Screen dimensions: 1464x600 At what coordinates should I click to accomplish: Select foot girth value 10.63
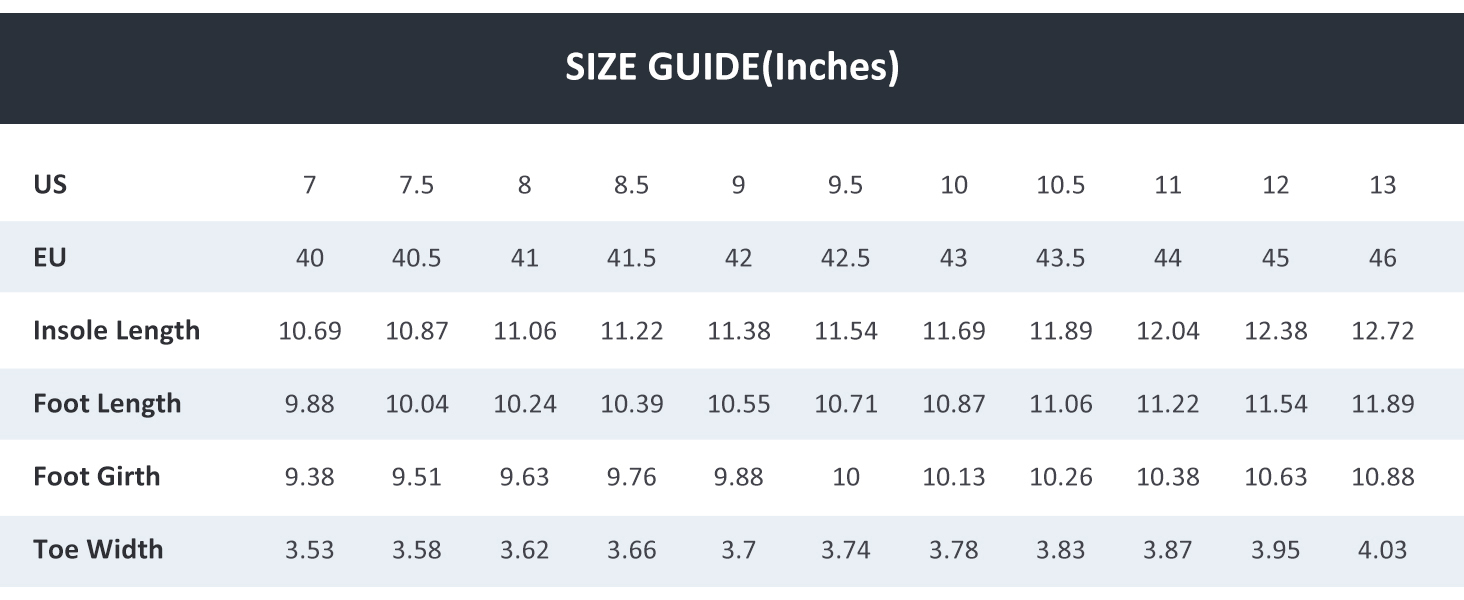tap(1275, 477)
